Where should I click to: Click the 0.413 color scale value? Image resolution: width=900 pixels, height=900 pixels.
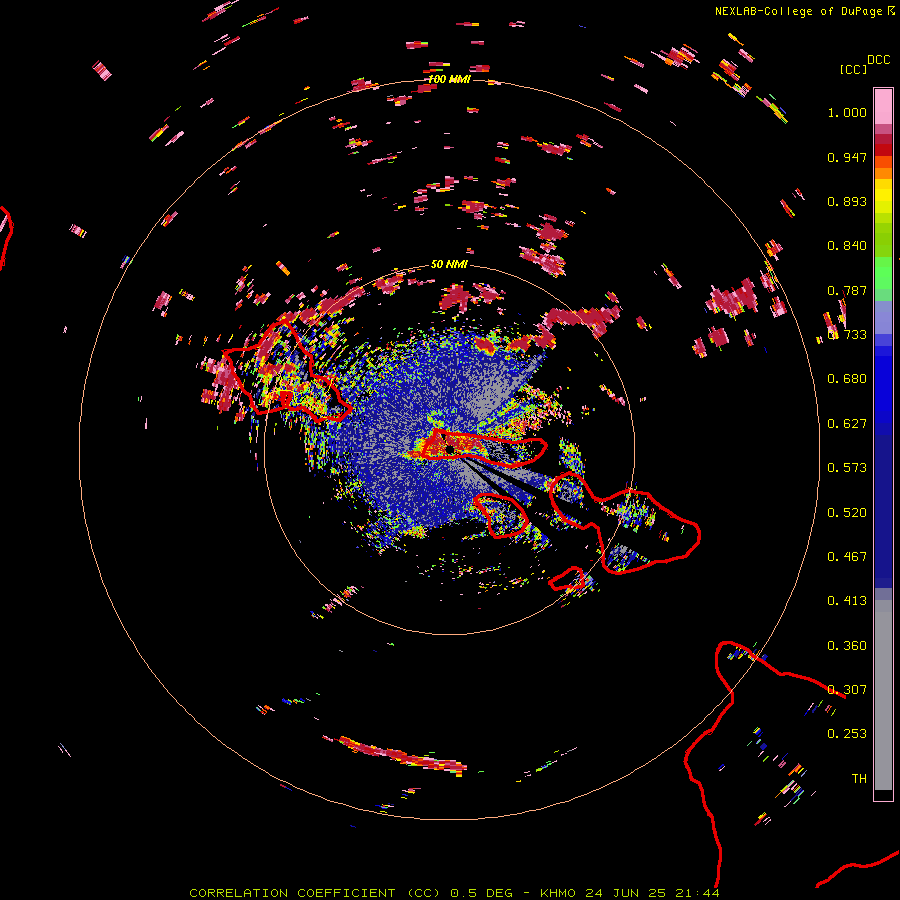coord(847,601)
